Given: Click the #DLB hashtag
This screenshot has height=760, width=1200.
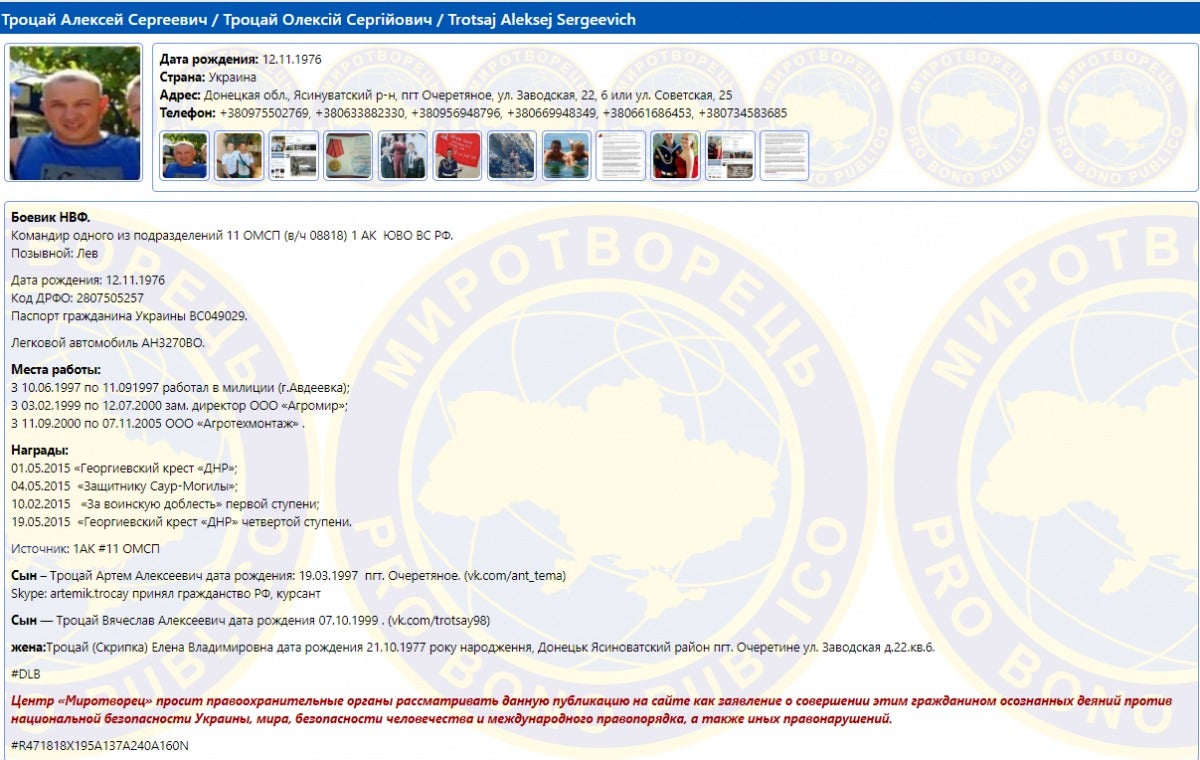Looking at the screenshot, I should pos(25,673).
